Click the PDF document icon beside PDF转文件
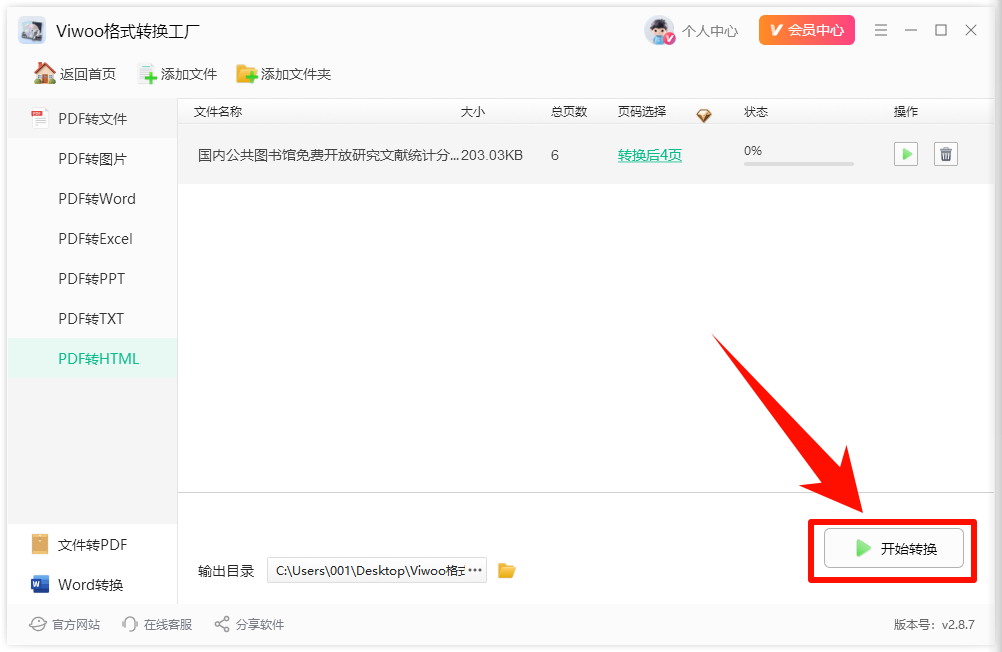The width and height of the screenshot is (1002, 652). point(40,118)
